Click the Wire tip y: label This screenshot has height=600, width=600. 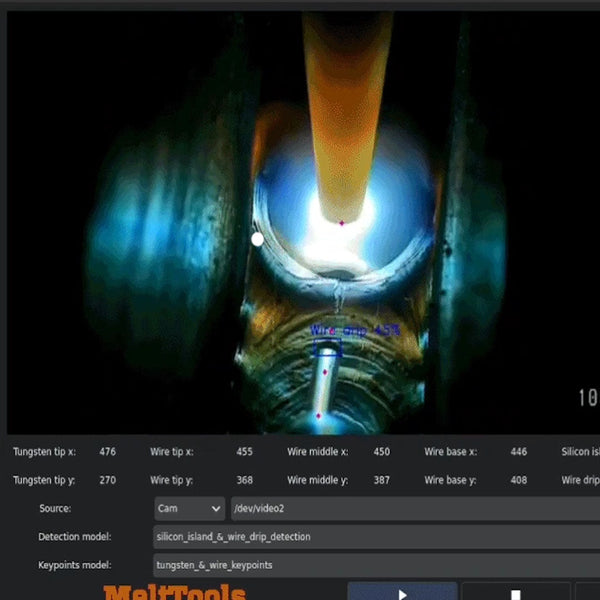tap(171, 480)
